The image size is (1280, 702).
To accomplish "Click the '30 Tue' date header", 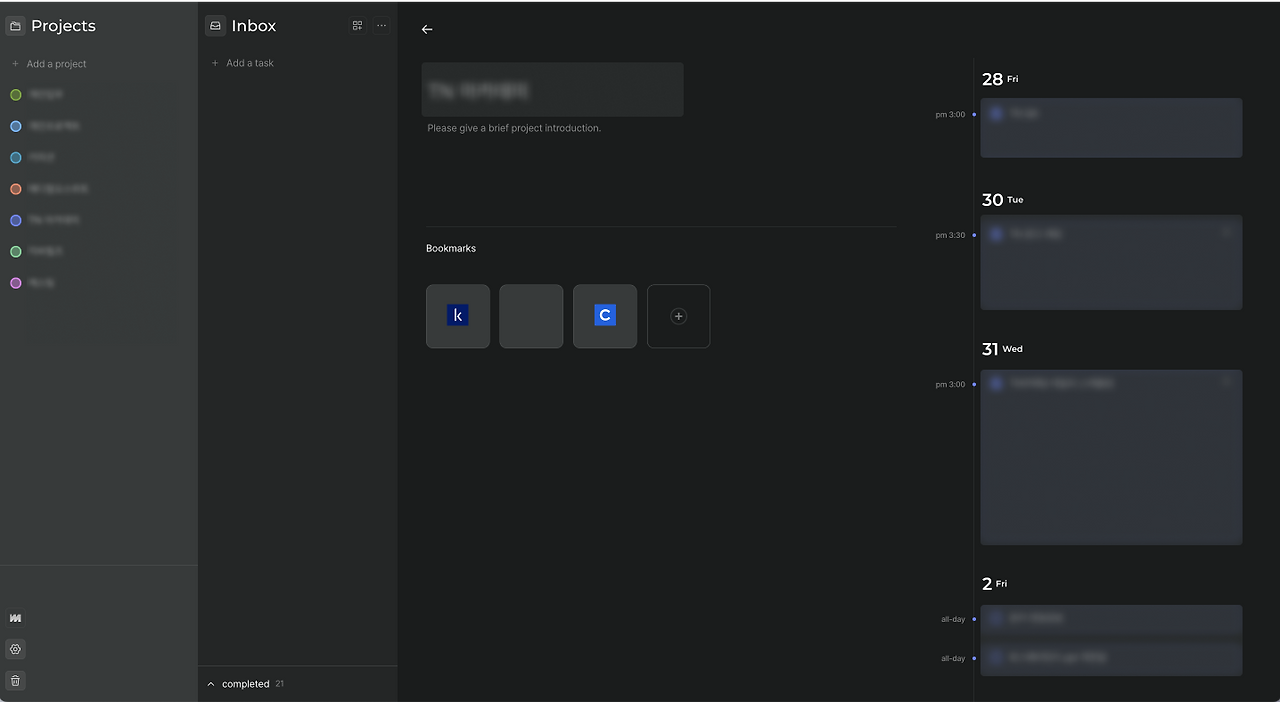I will [x=1003, y=200].
